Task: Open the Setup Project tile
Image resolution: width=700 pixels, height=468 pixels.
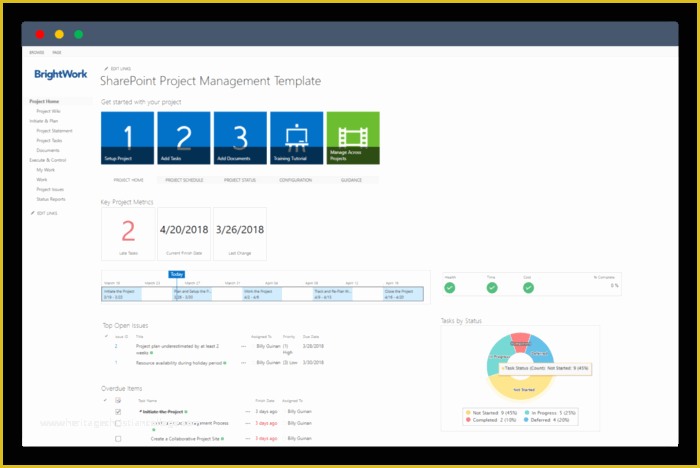Action: (127, 138)
